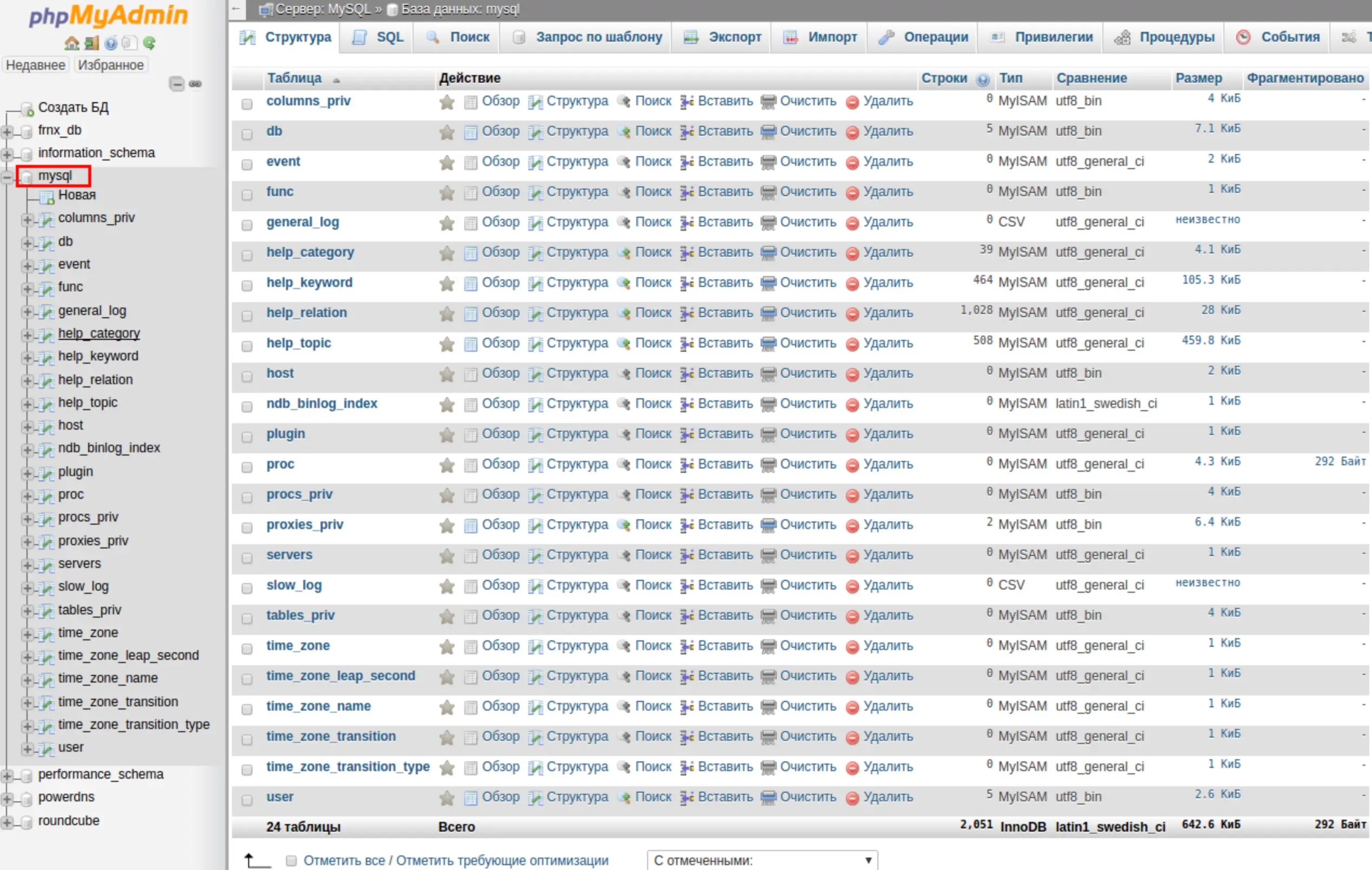Click the Browse icon in db row

(471, 133)
